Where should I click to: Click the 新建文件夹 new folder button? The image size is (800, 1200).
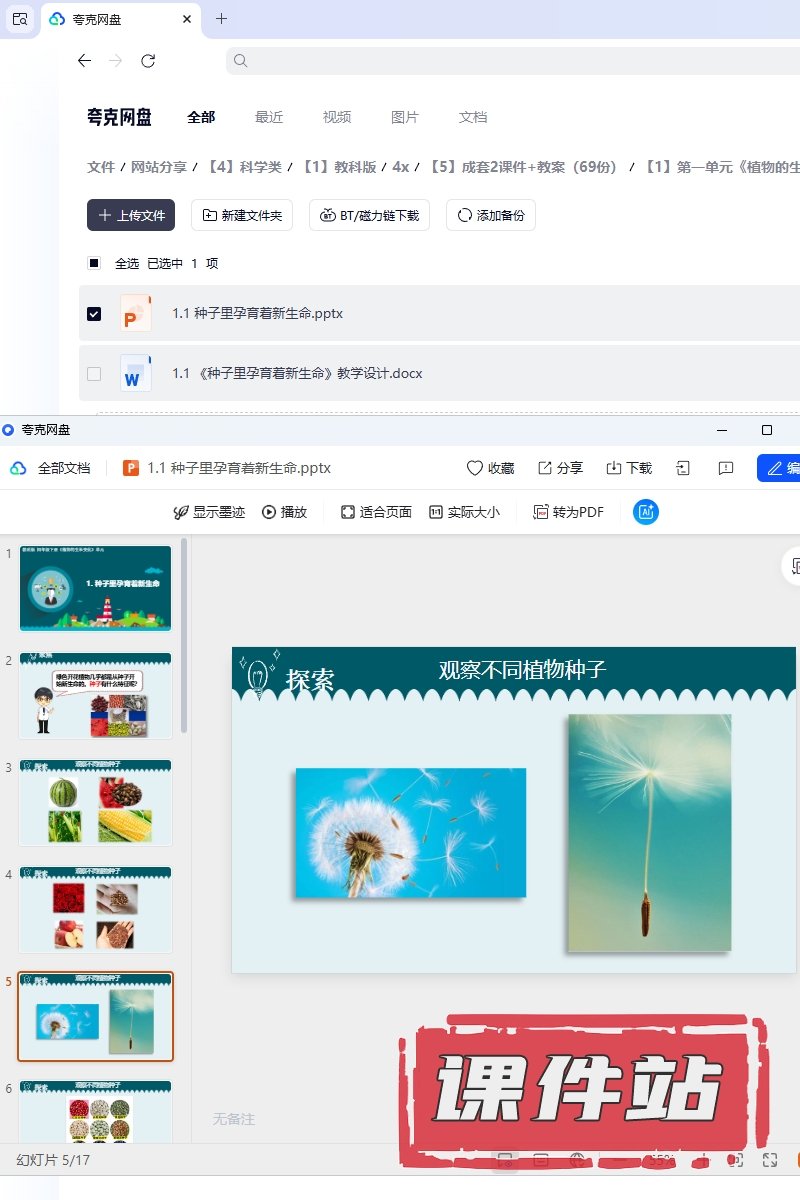click(242, 215)
